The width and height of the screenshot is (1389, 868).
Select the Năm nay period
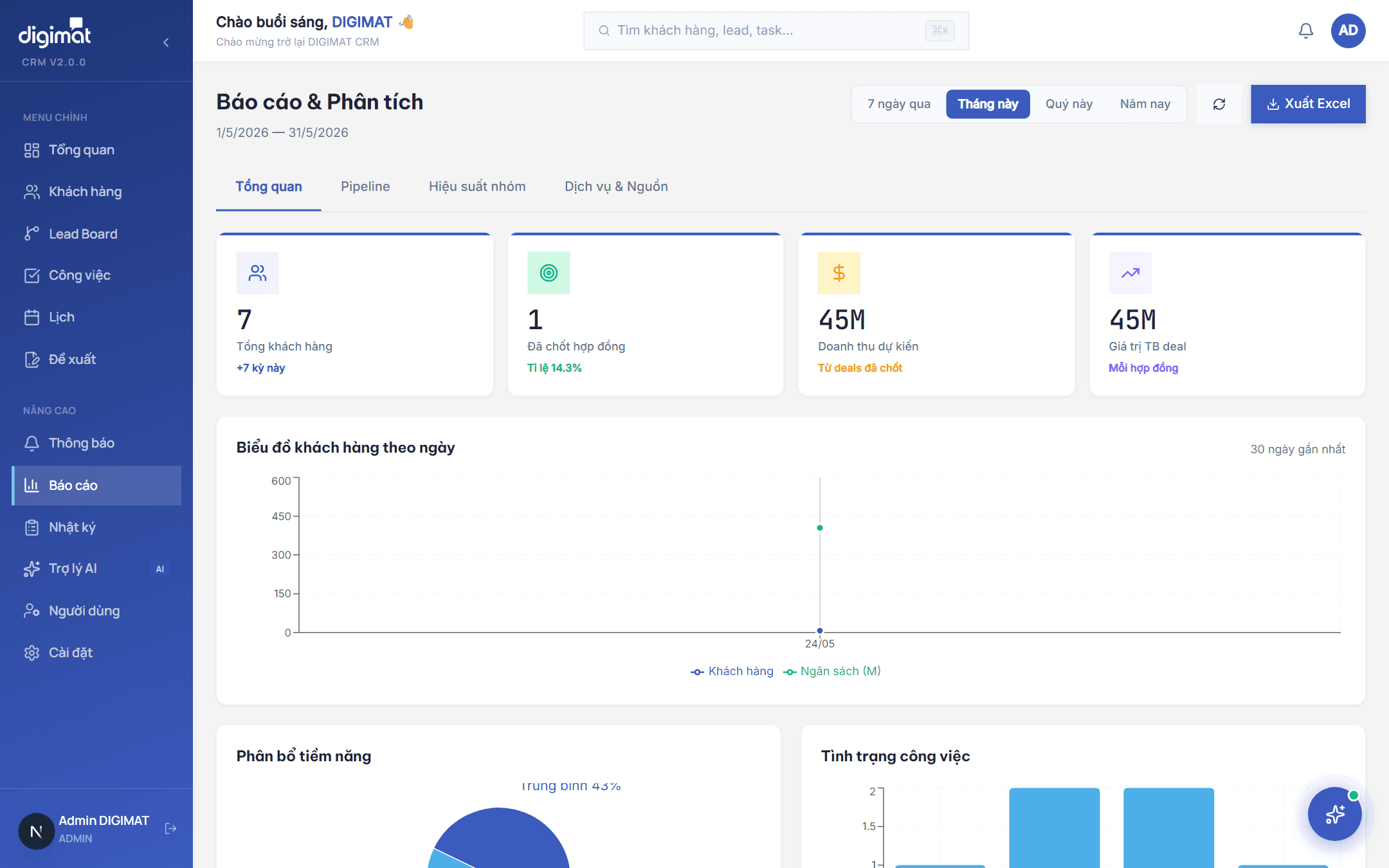click(x=1145, y=104)
